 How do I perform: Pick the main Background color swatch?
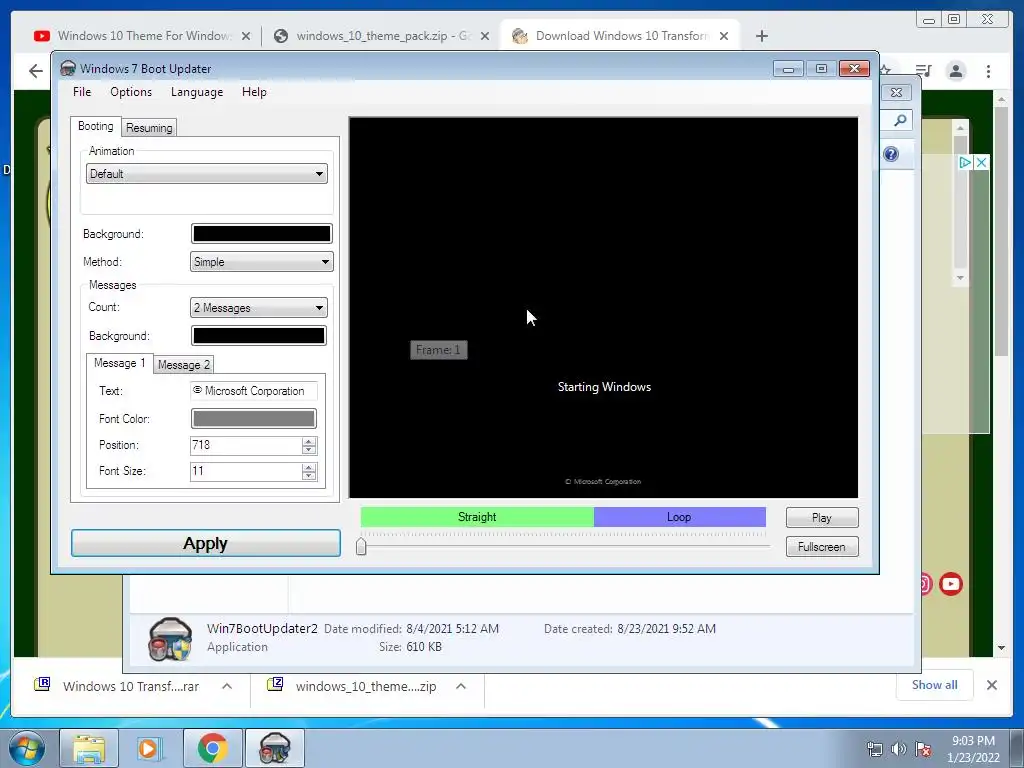(x=261, y=234)
